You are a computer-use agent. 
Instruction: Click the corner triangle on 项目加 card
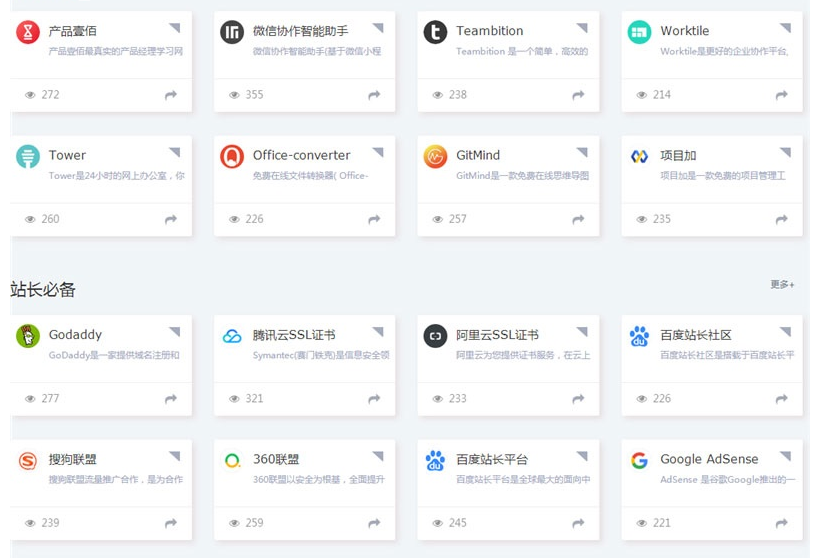pyautogui.click(x=786, y=151)
